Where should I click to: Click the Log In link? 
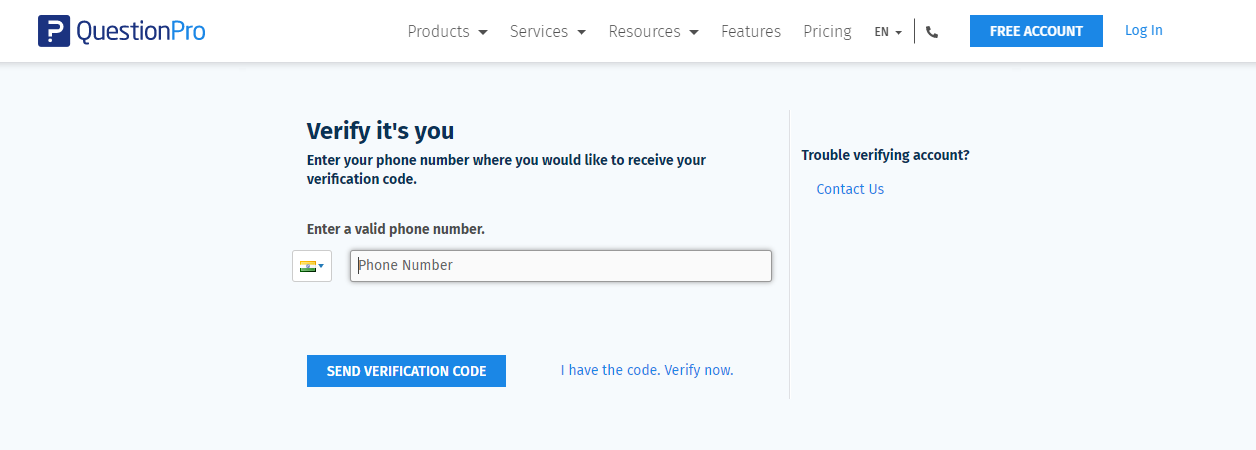point(1143,30)
